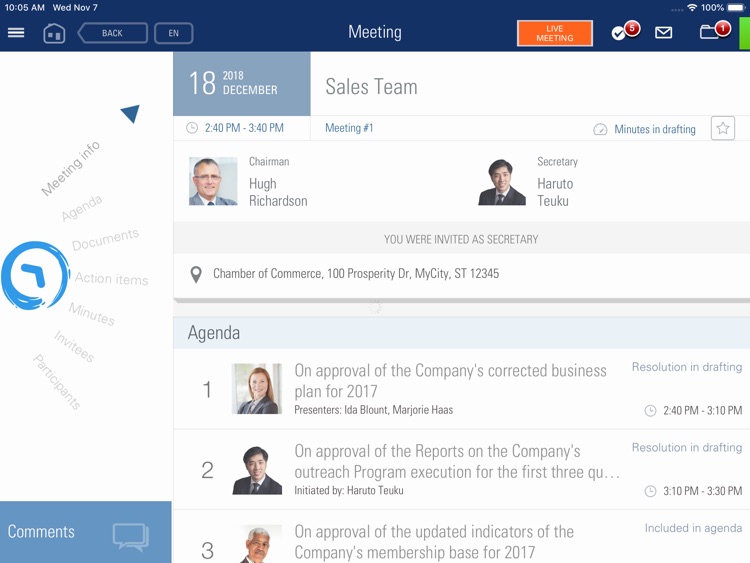Viewport: 750px width, 563px height.
Task: Click the Minutes in drafting status
Action: (655, 129)
